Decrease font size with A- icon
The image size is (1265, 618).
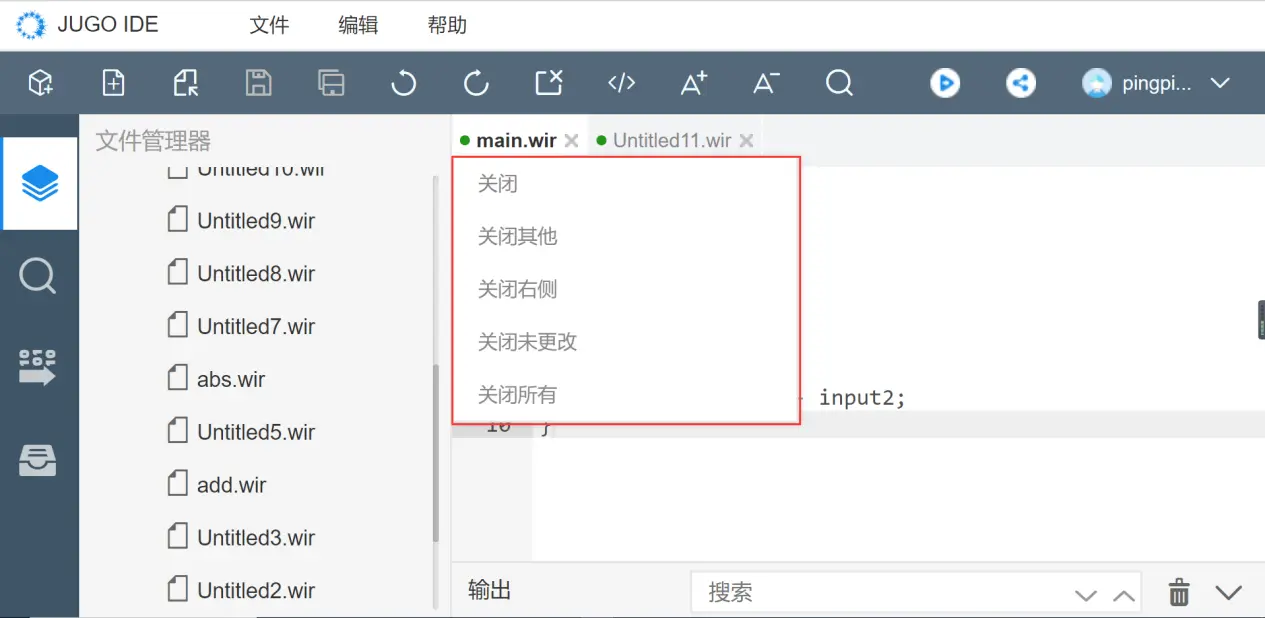click(x=766, y=83)
